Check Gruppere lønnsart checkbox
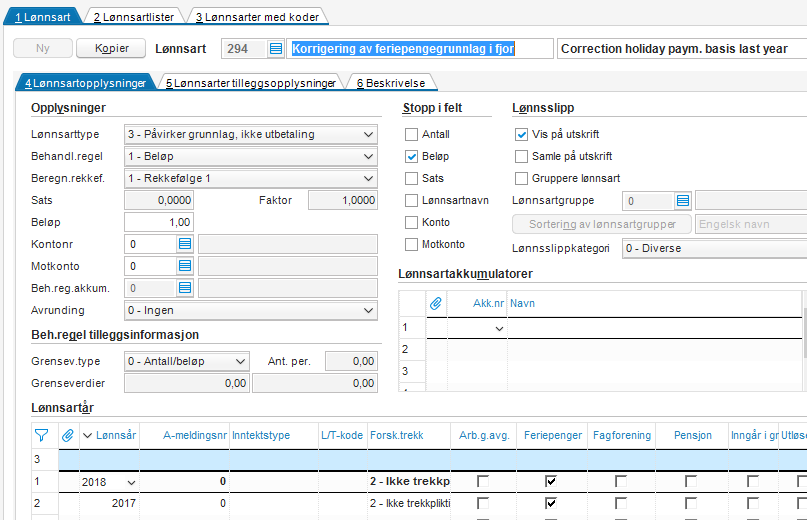The image size is (807, 520). pos(521,178)
